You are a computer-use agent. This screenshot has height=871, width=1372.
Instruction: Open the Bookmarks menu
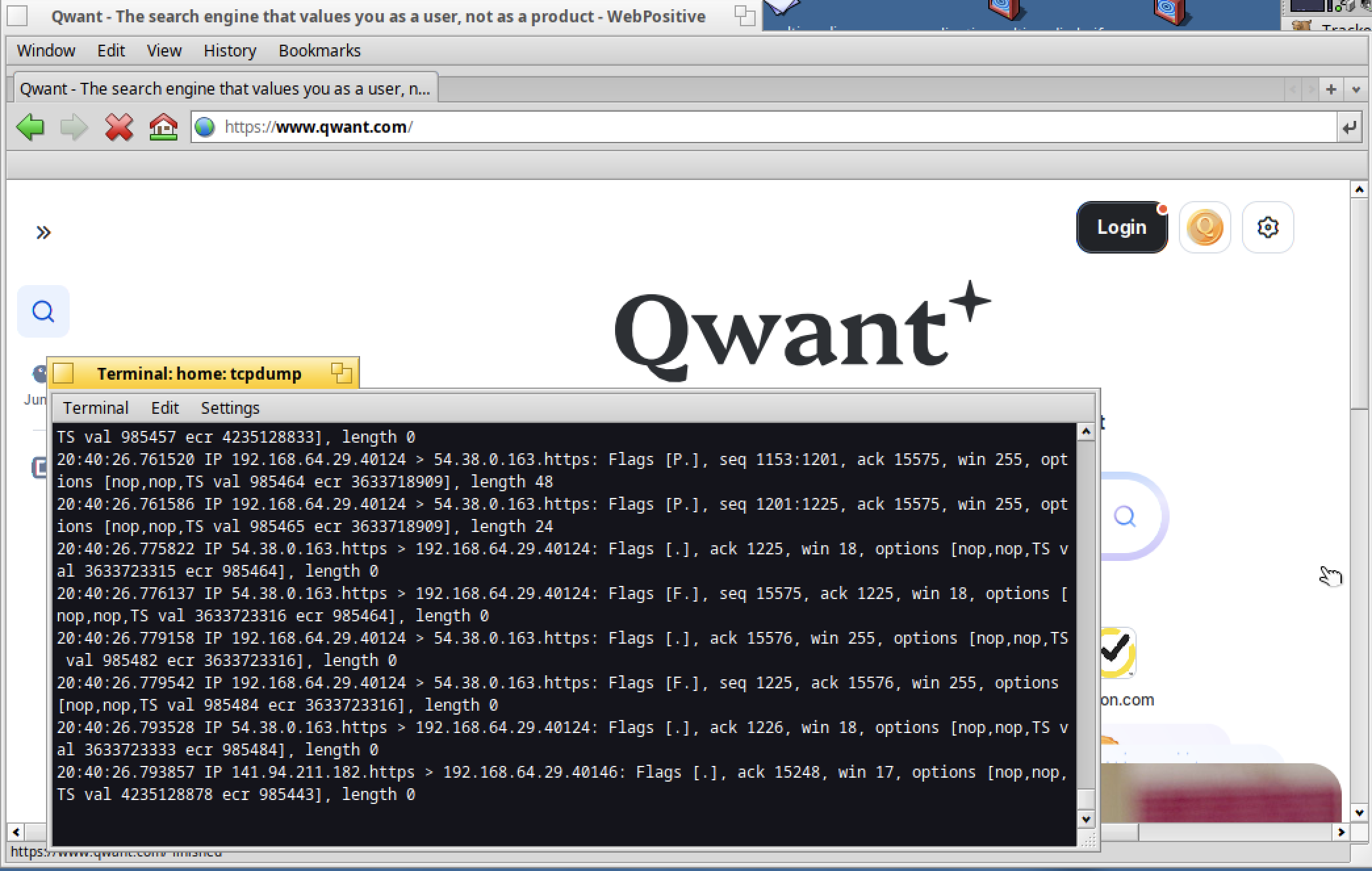[319, 51]
